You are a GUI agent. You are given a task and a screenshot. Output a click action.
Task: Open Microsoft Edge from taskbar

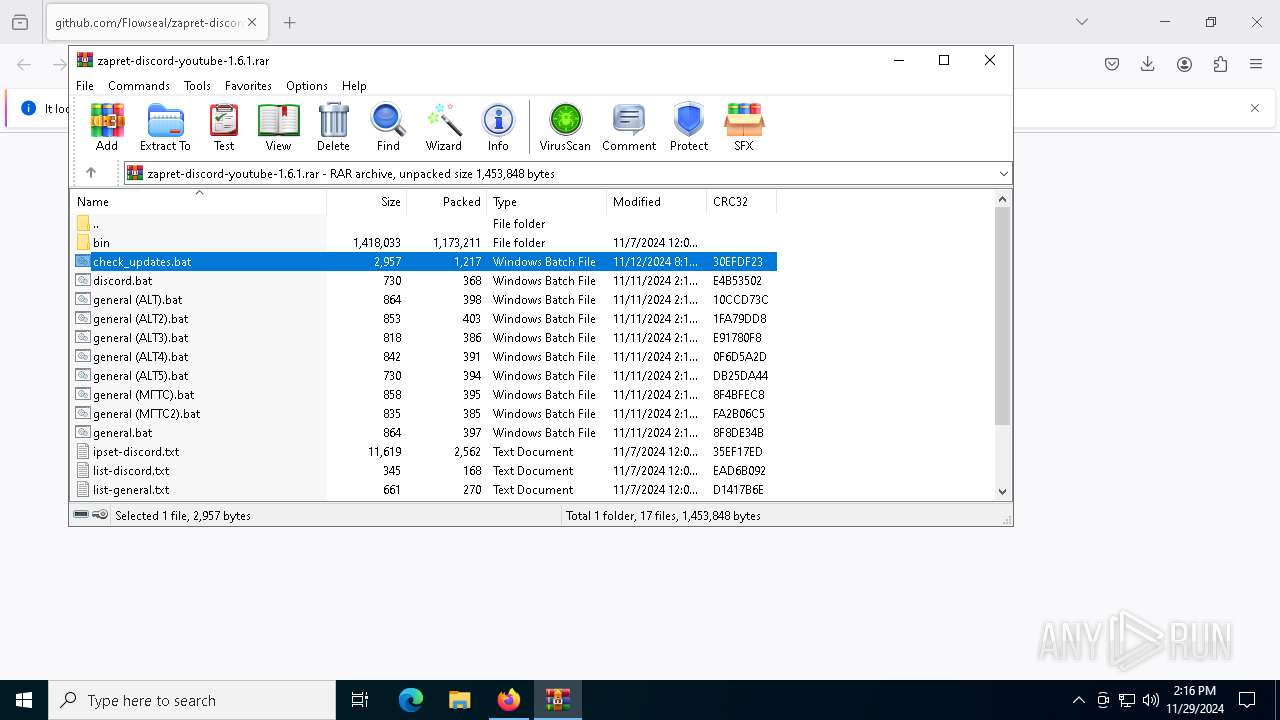pos(411,700)
